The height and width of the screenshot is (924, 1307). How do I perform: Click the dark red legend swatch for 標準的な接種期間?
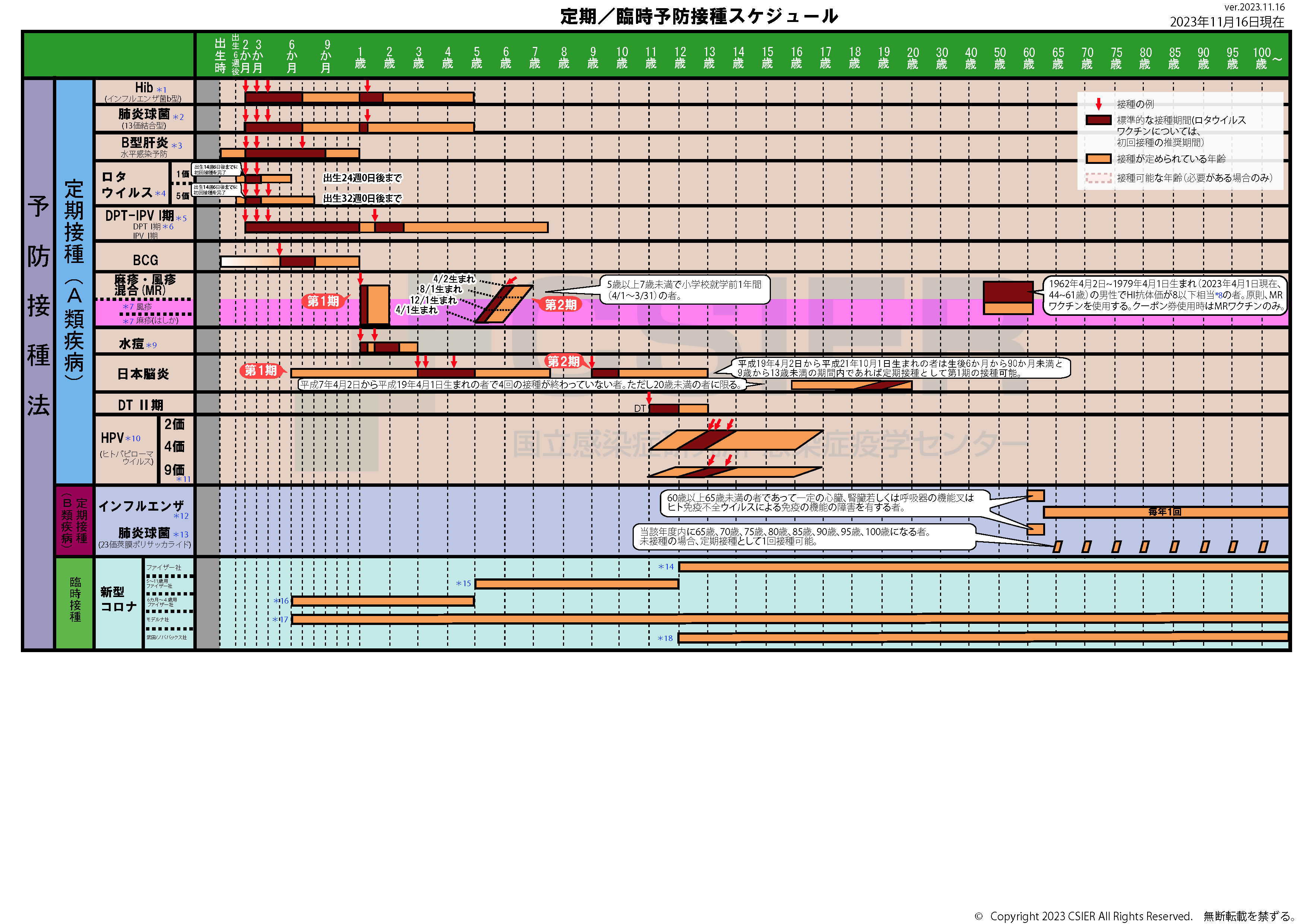(1098, 120)
